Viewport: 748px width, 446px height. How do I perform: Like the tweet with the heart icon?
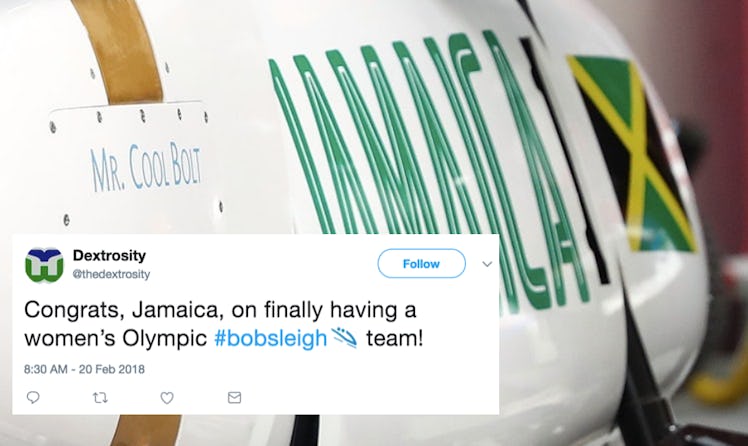pyautogui.click(x=166, y=397)
